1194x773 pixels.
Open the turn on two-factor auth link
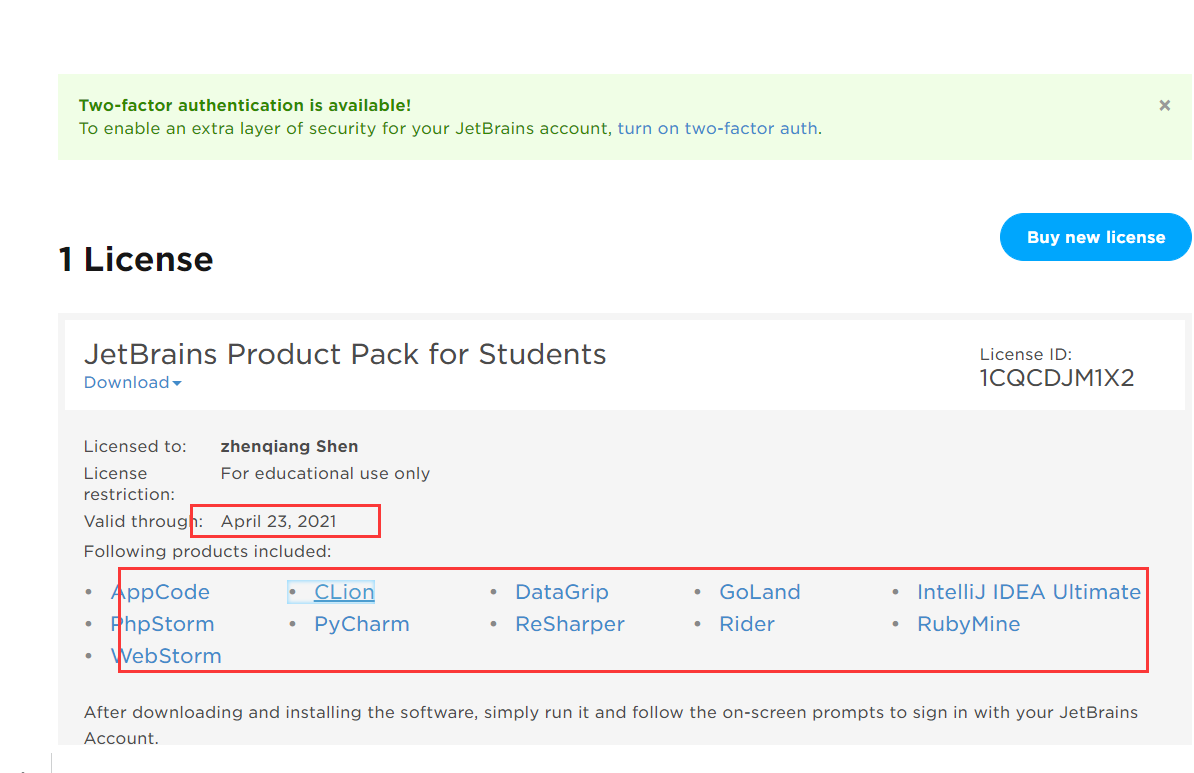click(717, 129)
